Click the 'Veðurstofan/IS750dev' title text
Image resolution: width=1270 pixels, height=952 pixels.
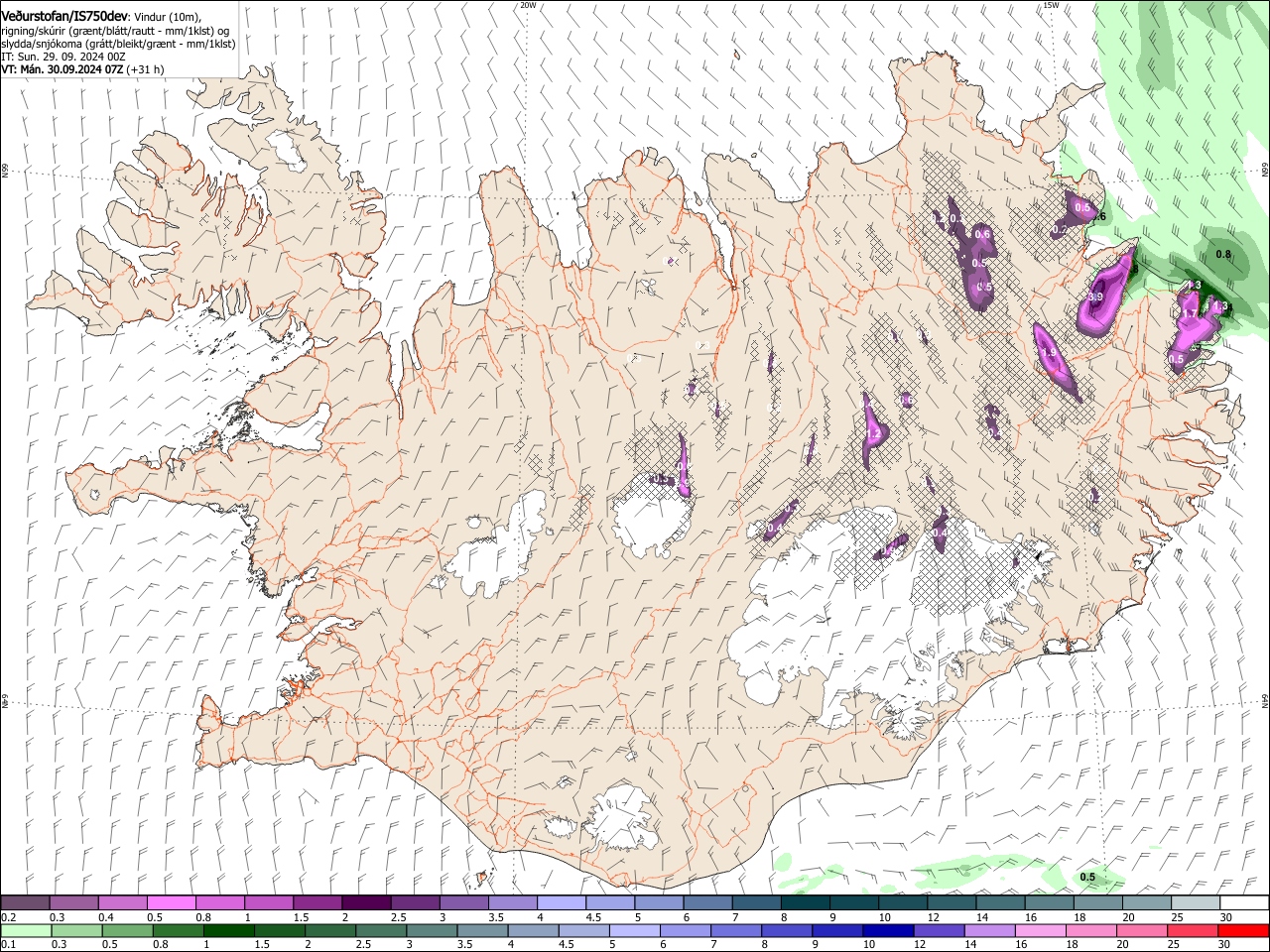(x=64, y=15)
